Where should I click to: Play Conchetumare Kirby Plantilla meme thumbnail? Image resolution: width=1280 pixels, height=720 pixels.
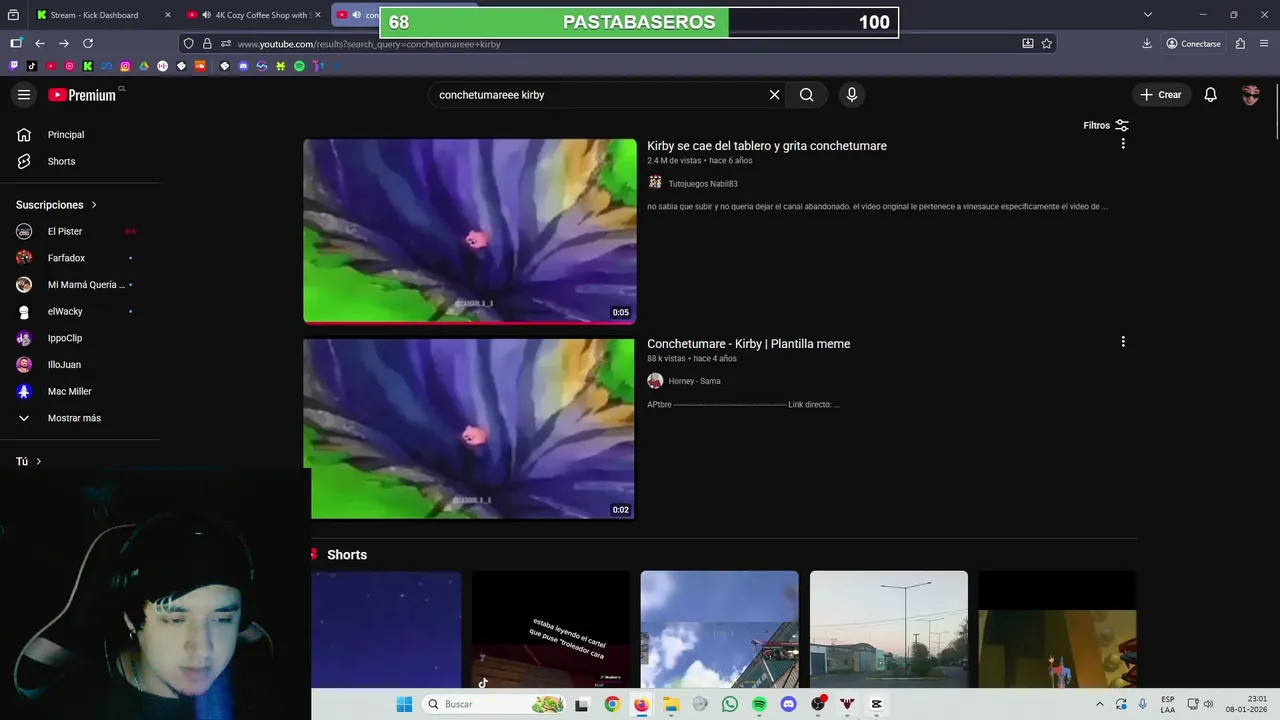click(x=470, y=429)
